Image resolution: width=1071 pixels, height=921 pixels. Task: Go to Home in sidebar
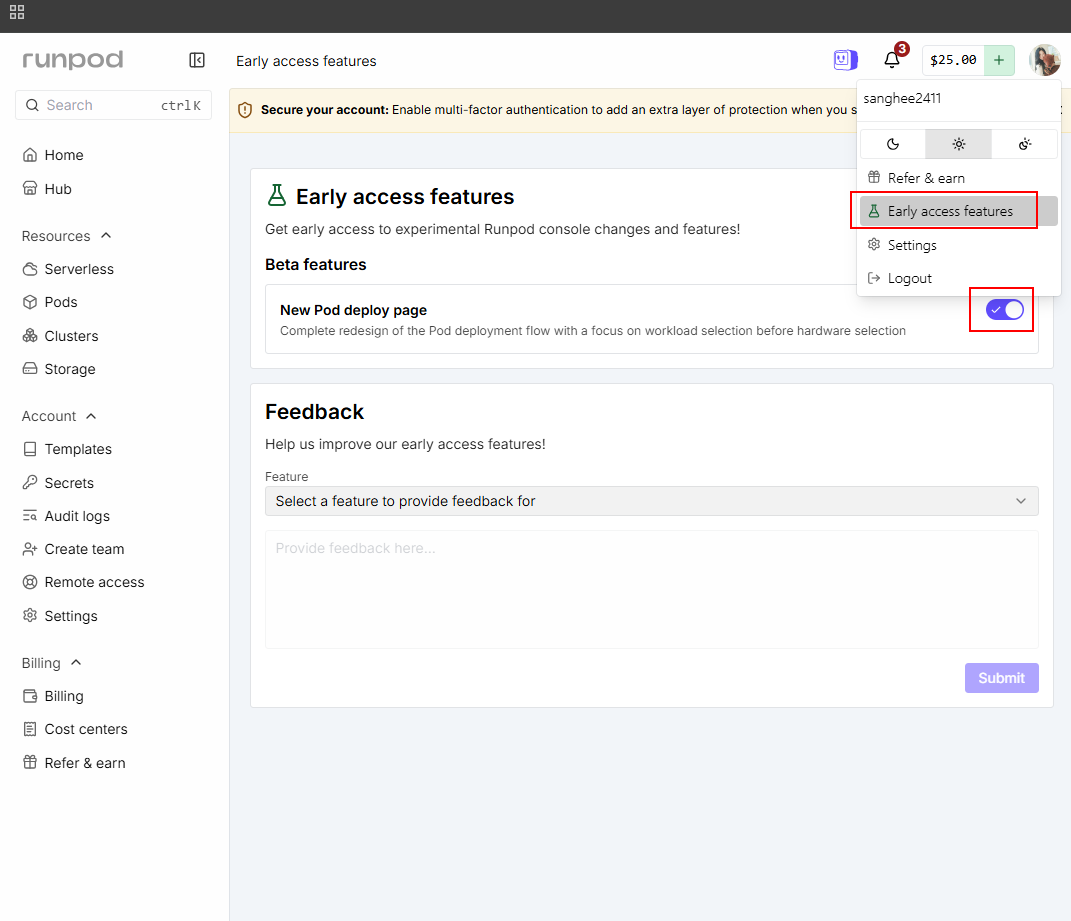[x=53, y=155]
